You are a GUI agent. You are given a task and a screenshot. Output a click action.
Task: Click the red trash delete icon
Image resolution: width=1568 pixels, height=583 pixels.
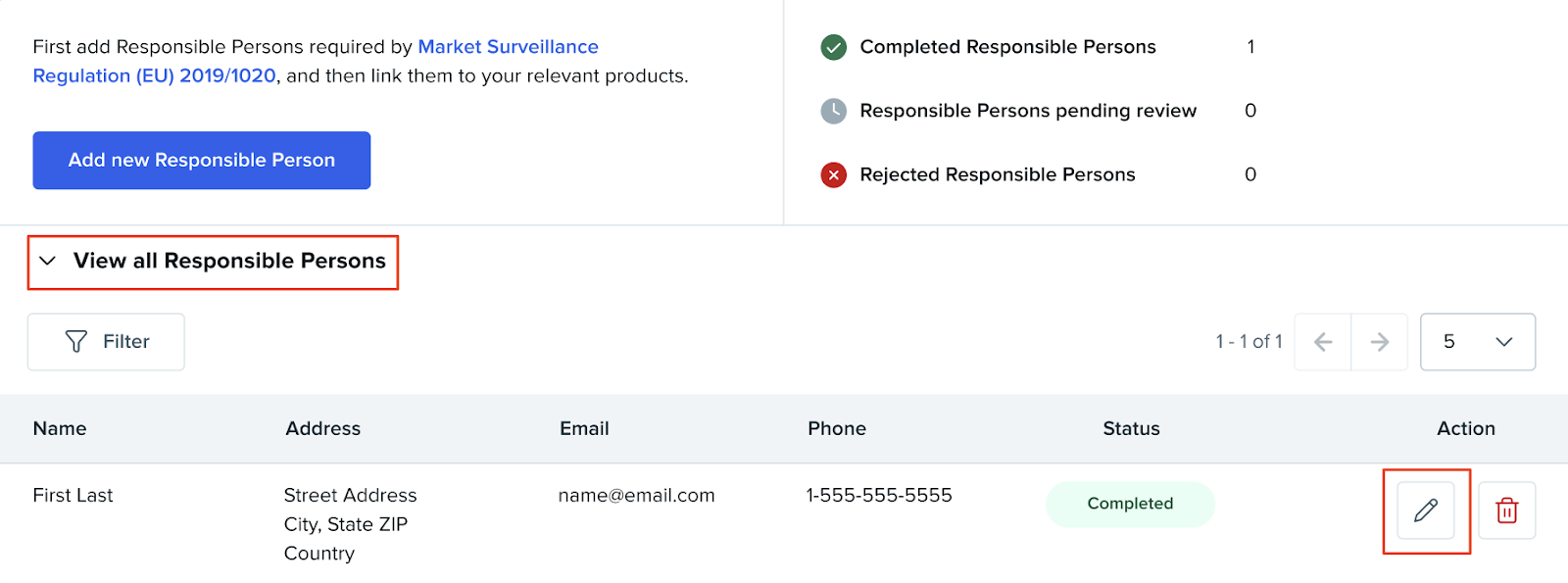click(x=1506, y=510)
